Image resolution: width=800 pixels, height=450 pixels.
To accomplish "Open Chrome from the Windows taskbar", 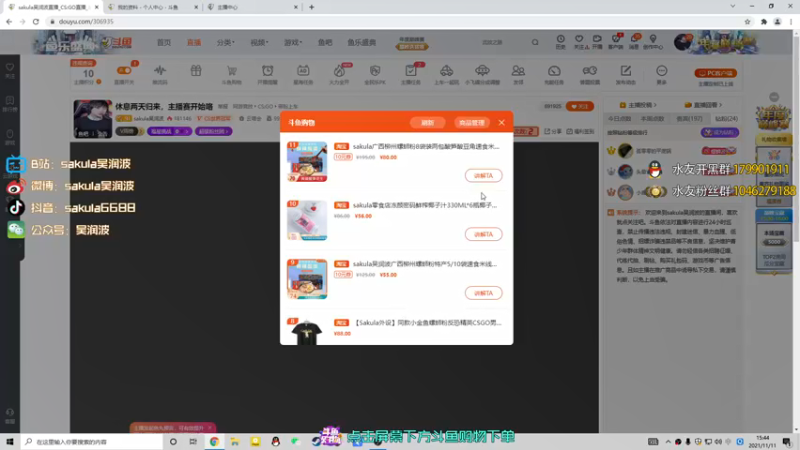I will 214,441.
